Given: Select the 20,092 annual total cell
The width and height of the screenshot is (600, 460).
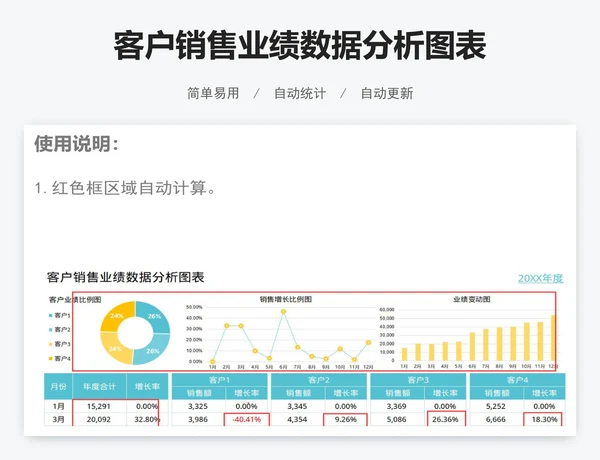Looking at the screenshot, I should tap(99, 419).
